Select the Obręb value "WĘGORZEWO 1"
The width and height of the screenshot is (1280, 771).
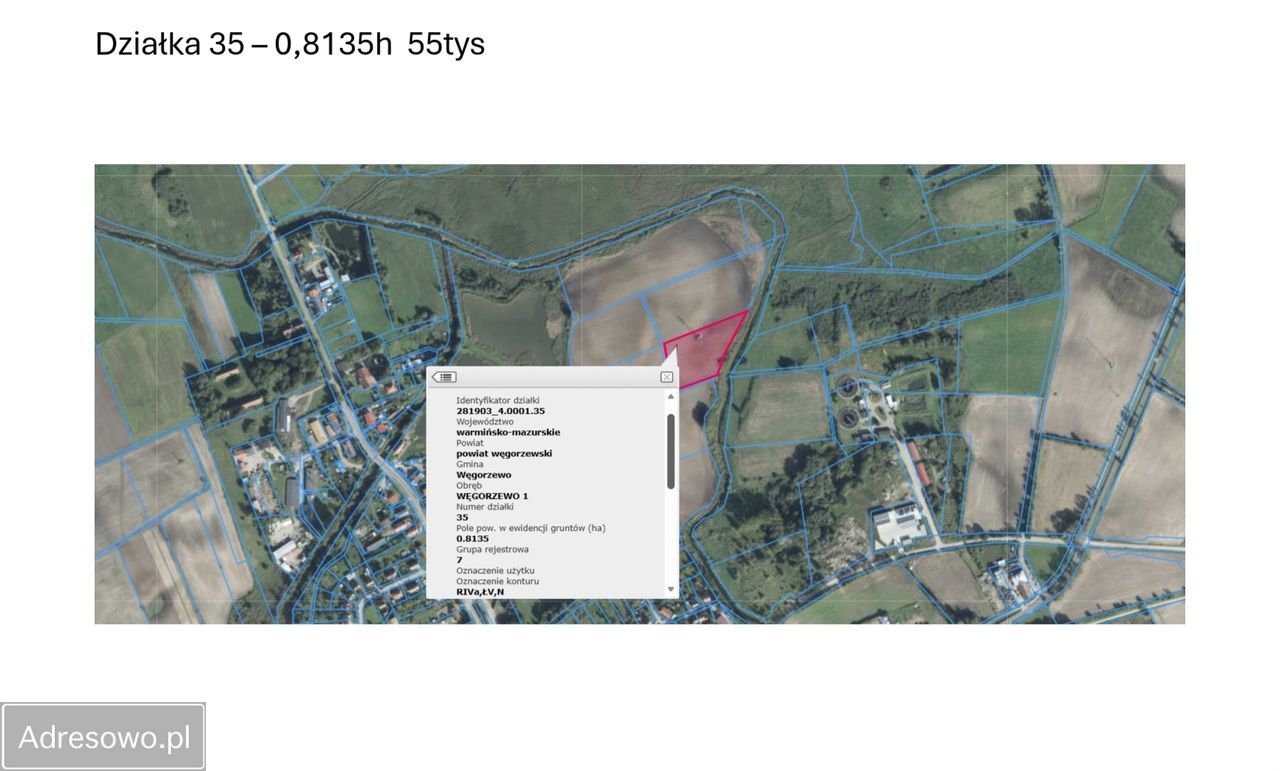coord(492,496)
